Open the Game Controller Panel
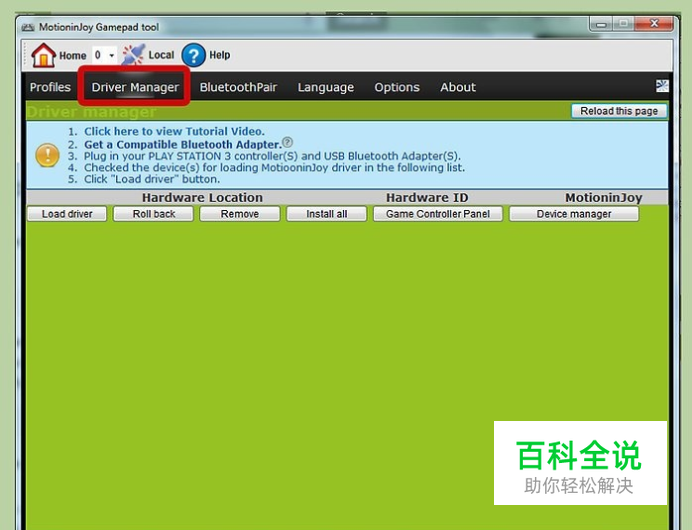The height and width of the screenshot is (530, 692). tap(438, 214)
